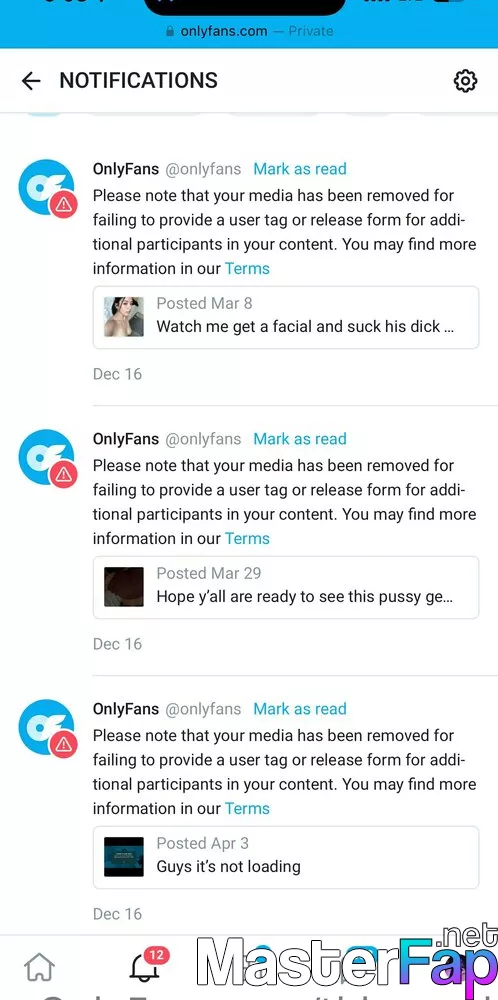498x1000 pixels.
Task: Mark the Mar 8 post notification as read
Action: coord(300,169)
